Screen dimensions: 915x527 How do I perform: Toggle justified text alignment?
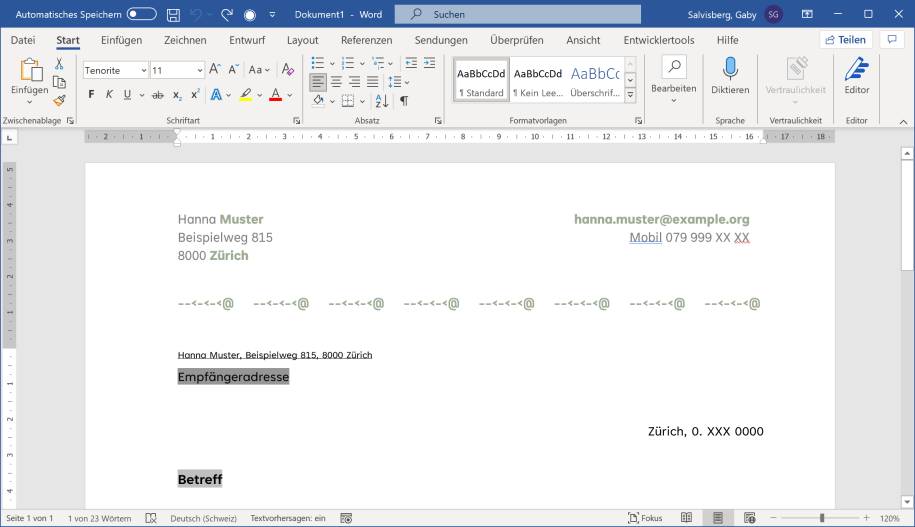point(372,82)
